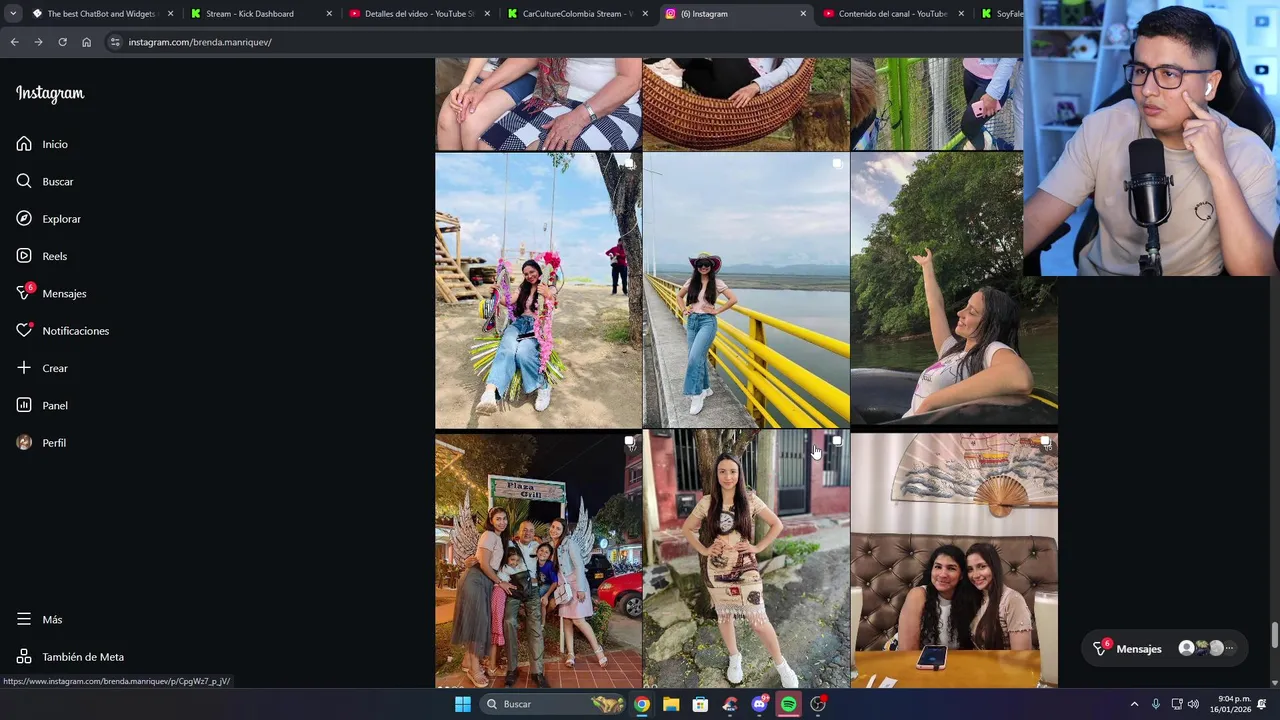The height and width of the screenshot is (720, 1280).
Task: Open the Notificaciones heart icon
Action: tap(24, 330)
